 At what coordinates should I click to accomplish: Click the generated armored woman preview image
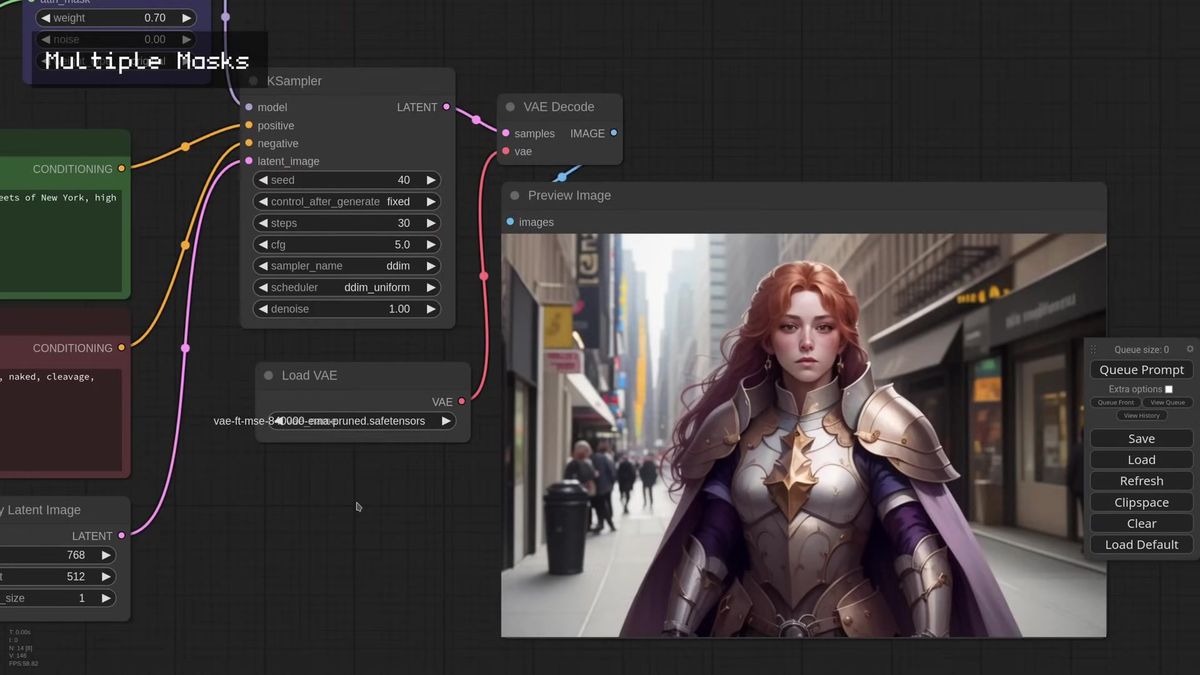[x=803, y=435]
